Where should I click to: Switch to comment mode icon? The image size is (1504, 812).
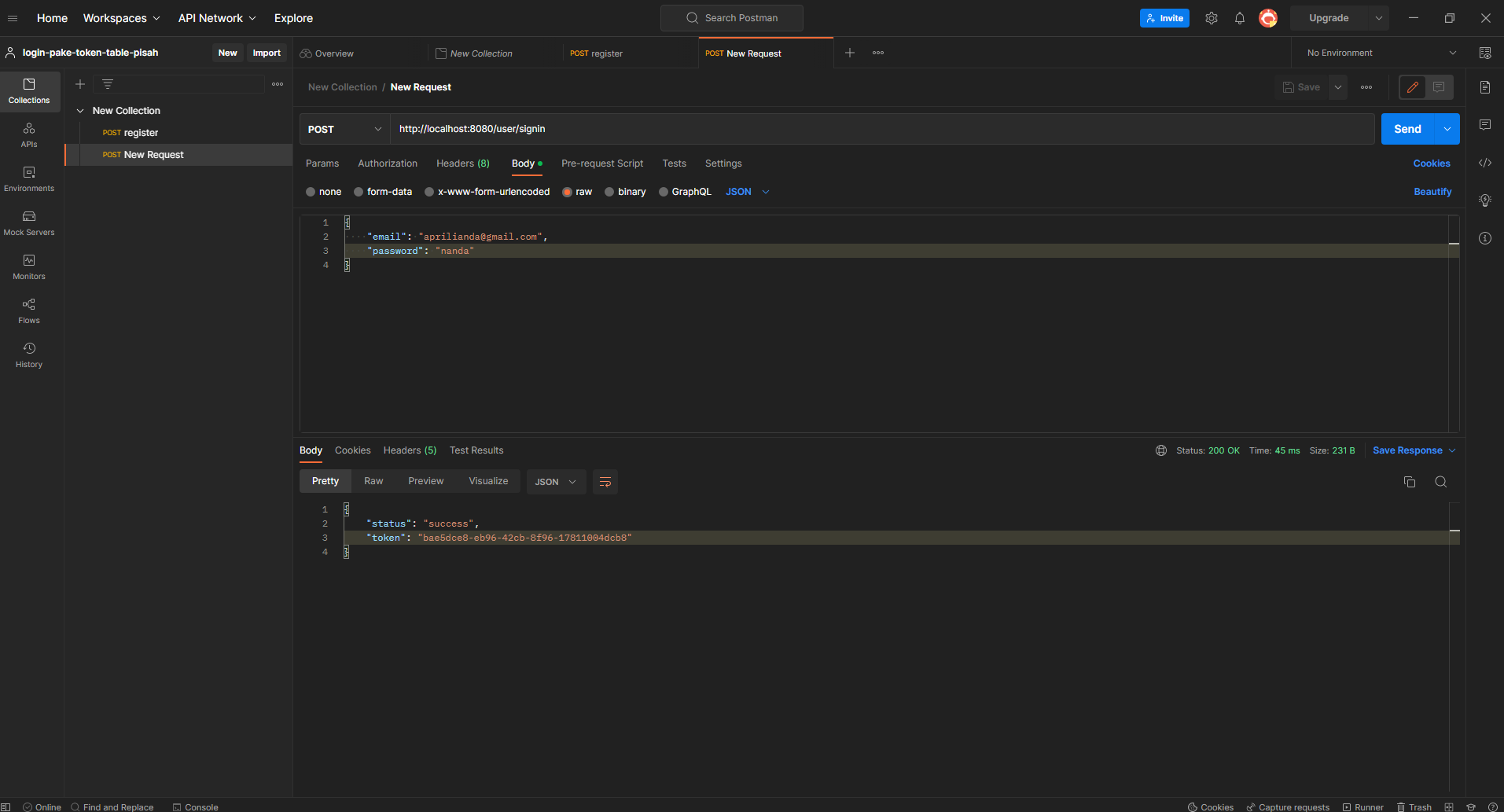pos(1439,87)
